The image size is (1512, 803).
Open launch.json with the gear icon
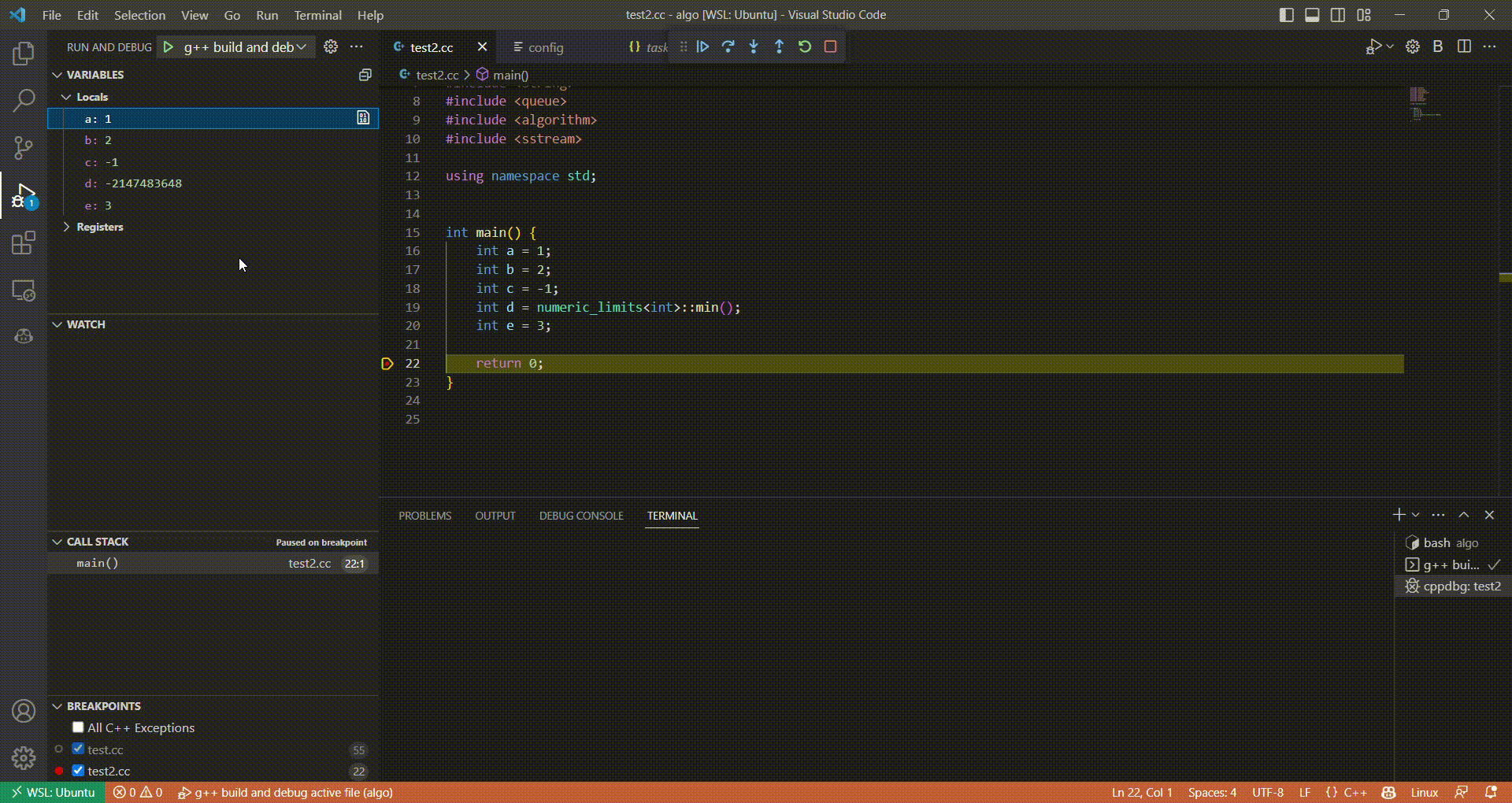331,47
